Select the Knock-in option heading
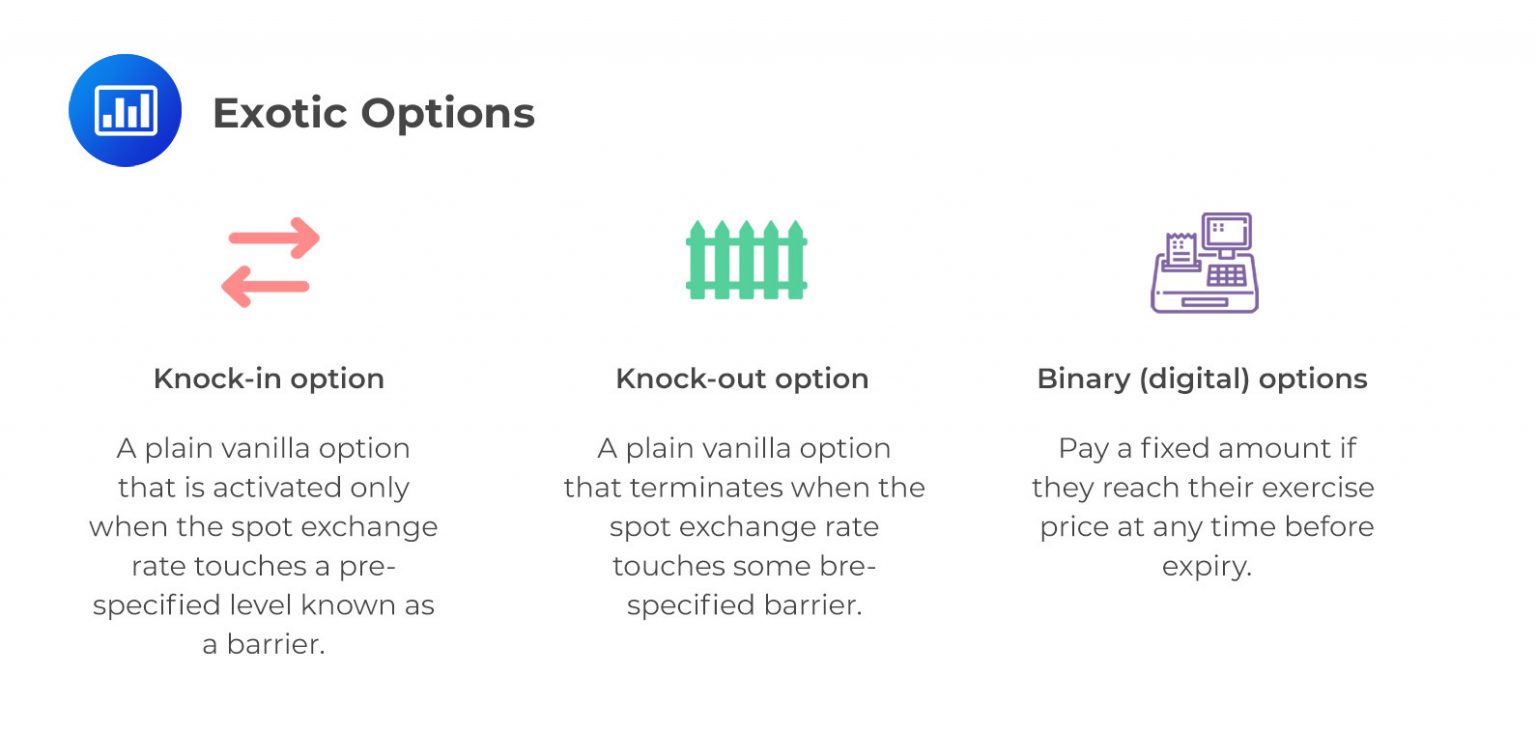This screenshot has width=1536, height=730. 268,379
